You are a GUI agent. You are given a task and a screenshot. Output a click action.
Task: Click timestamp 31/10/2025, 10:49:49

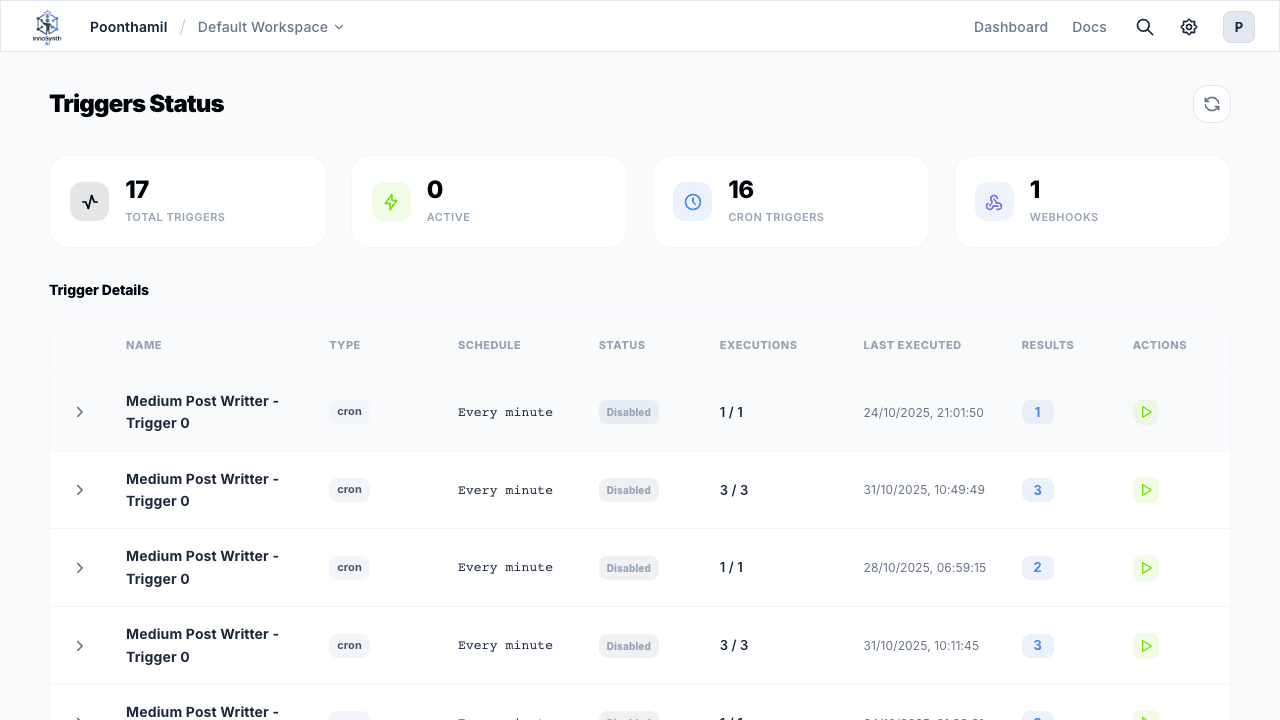pos(924,490)
